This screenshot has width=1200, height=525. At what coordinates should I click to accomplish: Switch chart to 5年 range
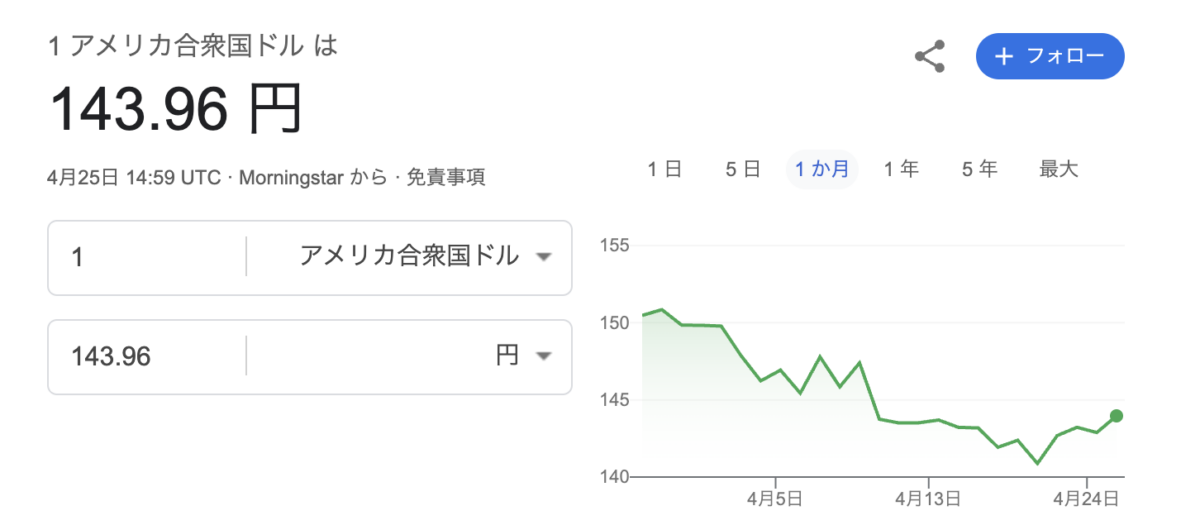(980, 169)
